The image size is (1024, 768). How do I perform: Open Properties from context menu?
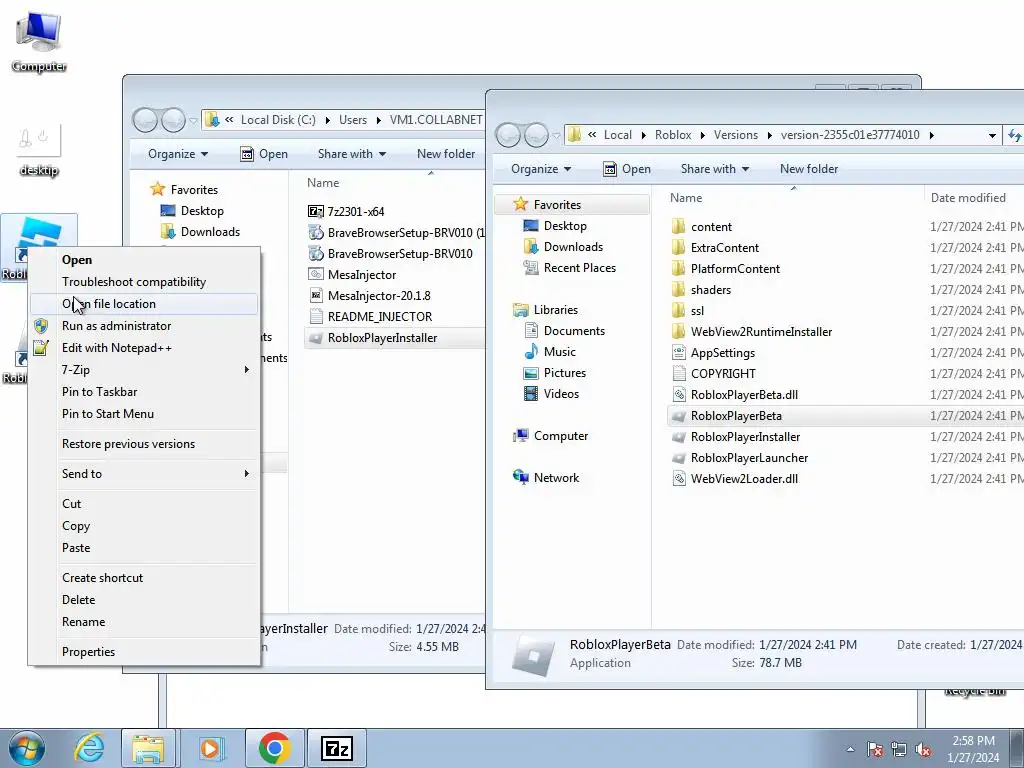point(144,652)
